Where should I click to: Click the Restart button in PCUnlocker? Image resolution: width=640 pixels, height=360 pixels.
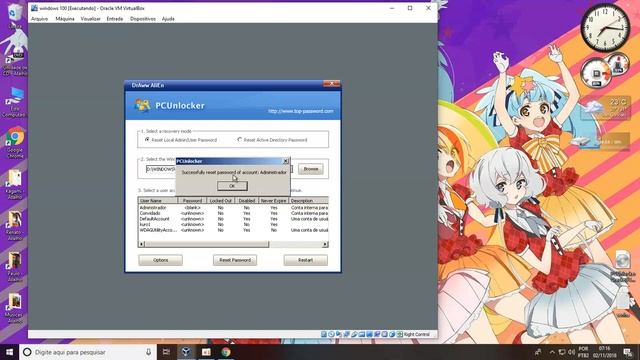pyautogui.click(x=305, y=260)
